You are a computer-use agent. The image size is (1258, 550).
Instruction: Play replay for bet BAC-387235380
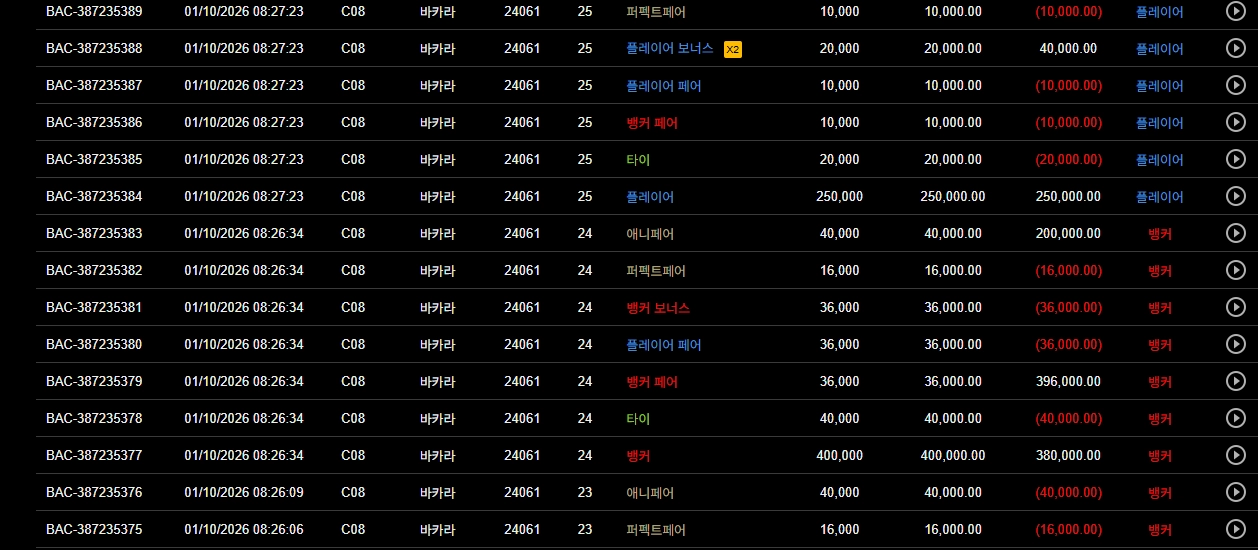(x=1236, y=344)
